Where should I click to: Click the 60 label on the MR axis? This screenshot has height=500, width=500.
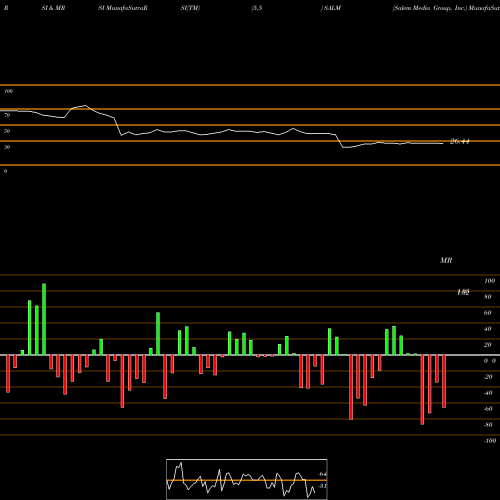point(488,313)
